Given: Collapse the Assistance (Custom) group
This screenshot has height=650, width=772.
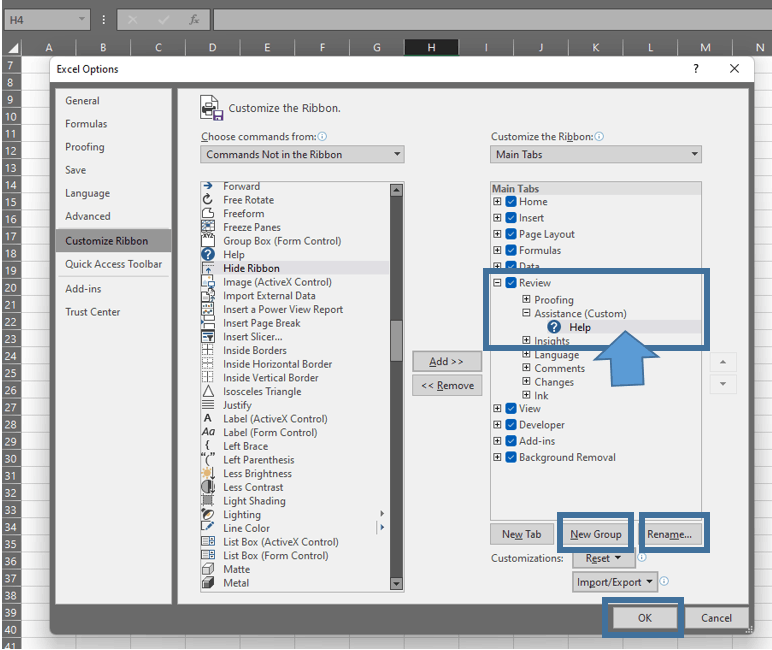Looking at the screenshot, I should click(x=526, y=313).
